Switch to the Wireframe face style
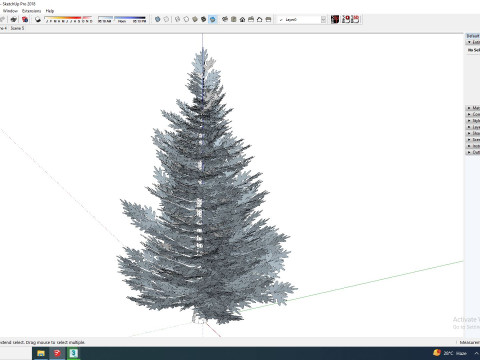 point(178,19)
